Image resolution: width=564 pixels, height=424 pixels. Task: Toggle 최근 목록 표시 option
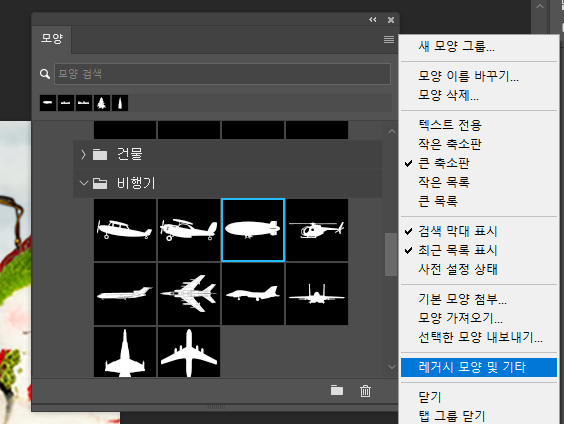coord(479,250)
